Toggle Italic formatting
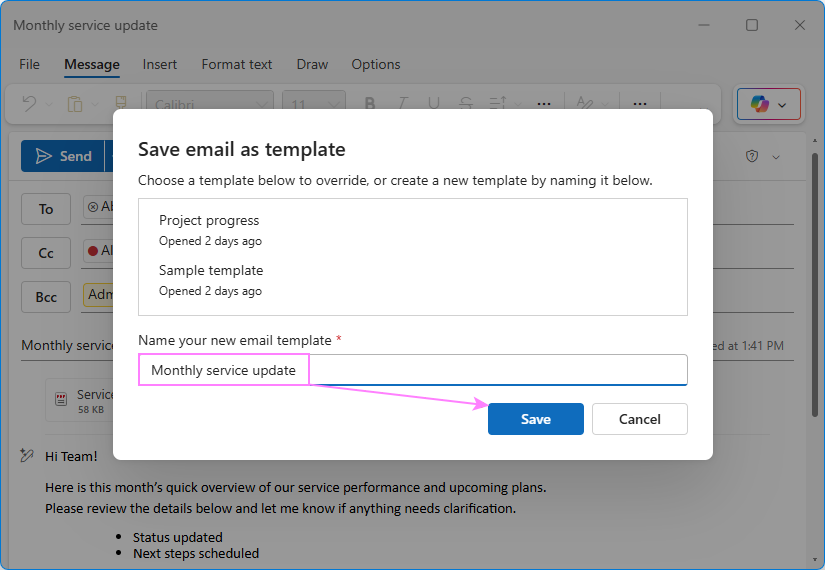Image resolution: width=825 pixels, height=570 pixels. [x=403, y=103]
